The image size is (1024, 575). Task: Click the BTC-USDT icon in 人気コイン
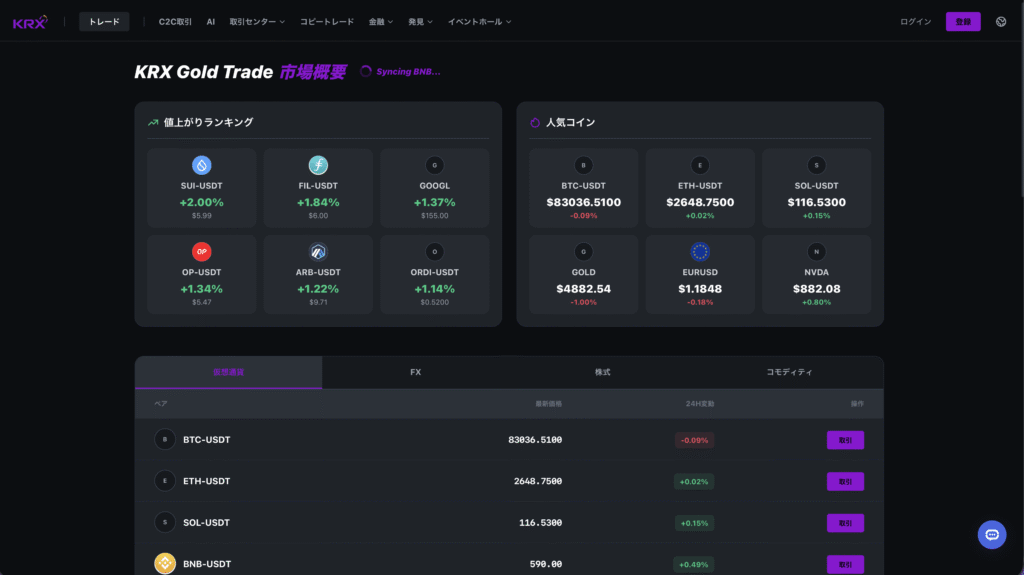pyautogui.click(x=583, y=165)
